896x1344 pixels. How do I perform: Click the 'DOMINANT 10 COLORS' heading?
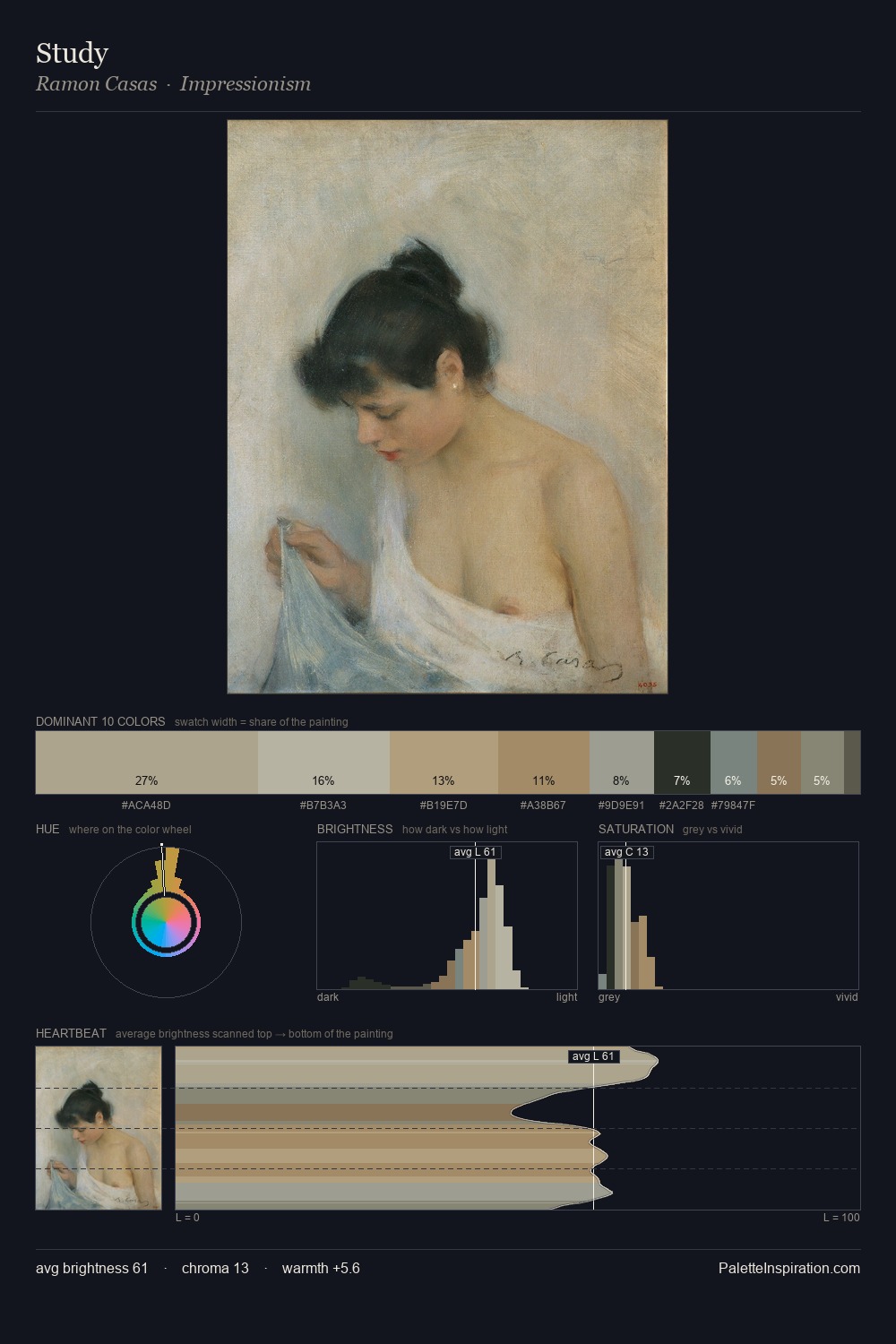[100, 721]
